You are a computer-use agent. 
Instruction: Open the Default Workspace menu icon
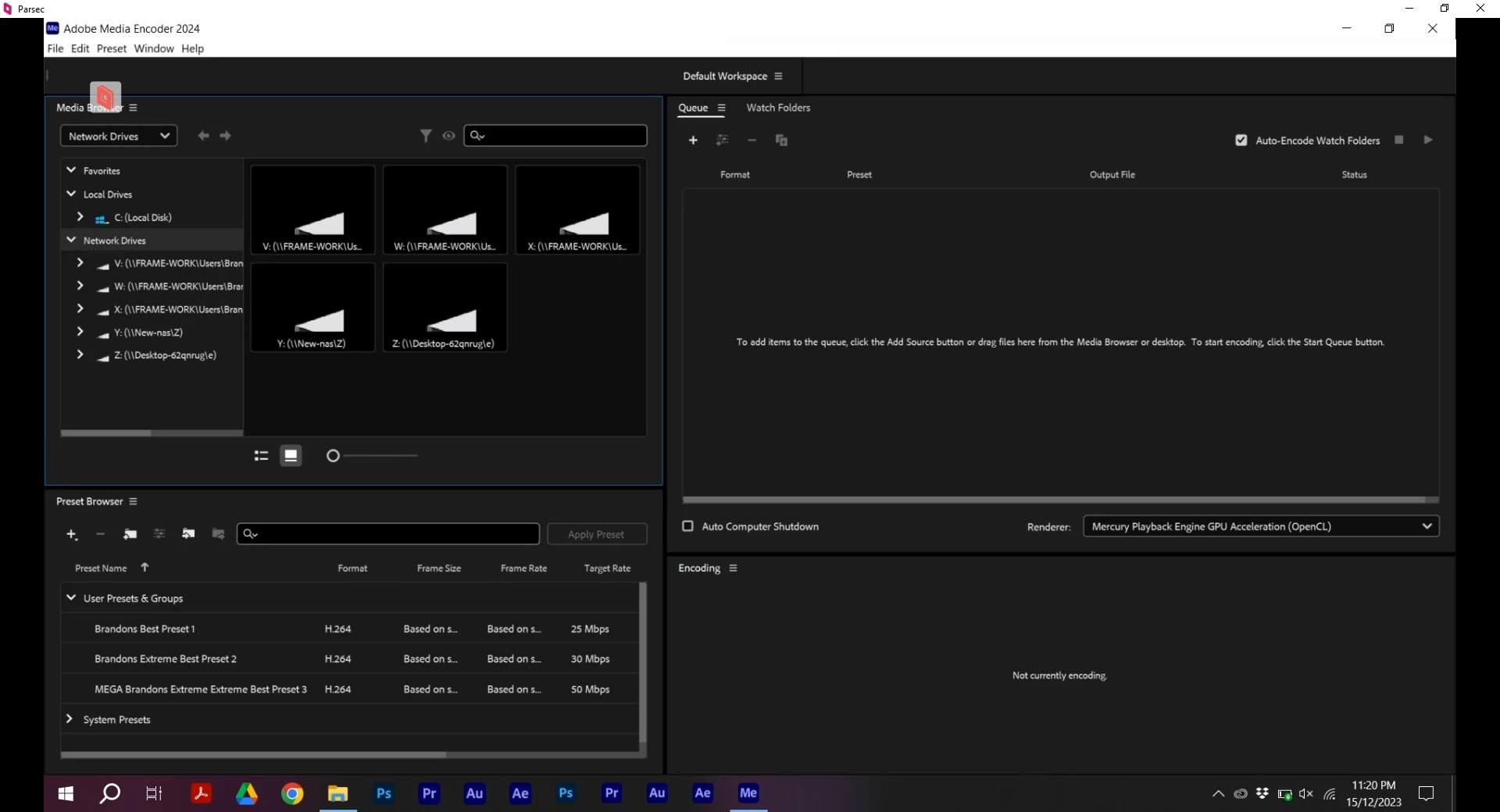pos(778,77)
